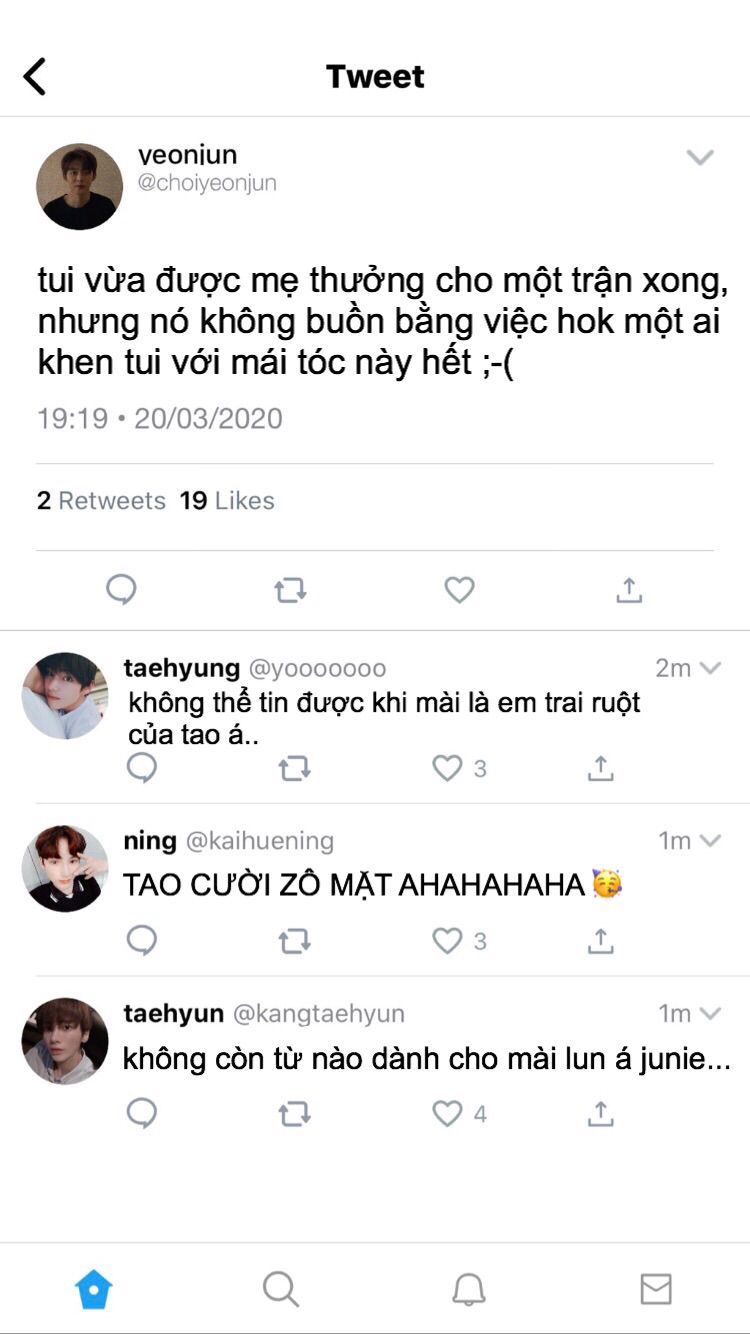
Task: Reply to taehyung's comment
Action: coord(142,768)
